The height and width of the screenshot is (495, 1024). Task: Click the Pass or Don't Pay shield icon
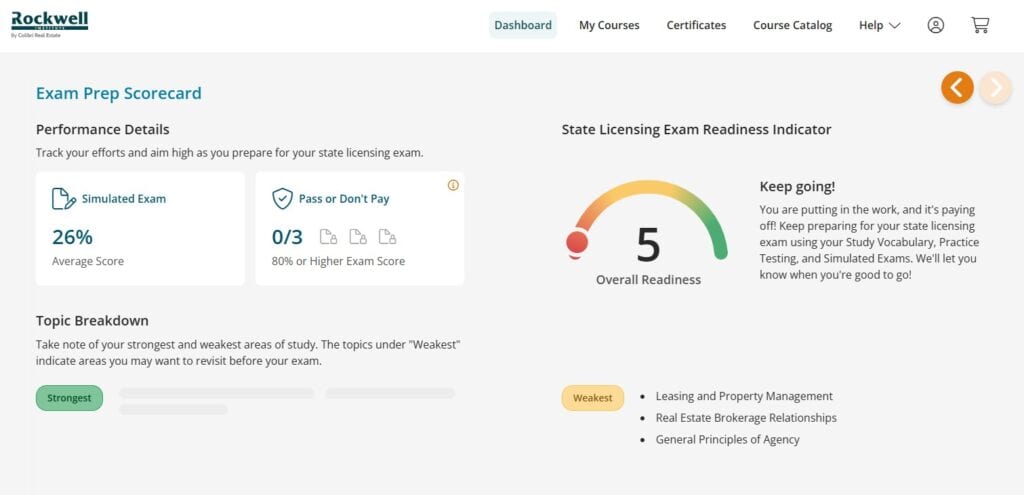(282, 198)
